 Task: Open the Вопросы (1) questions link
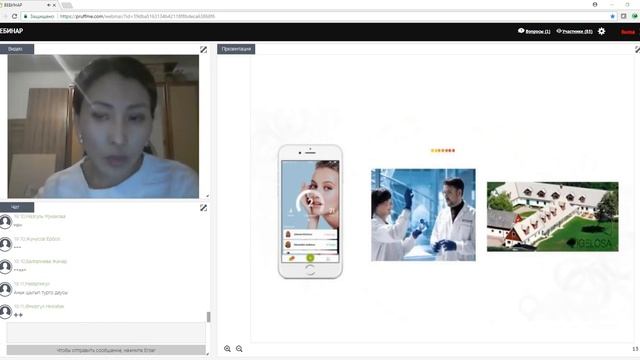(534, 31)
